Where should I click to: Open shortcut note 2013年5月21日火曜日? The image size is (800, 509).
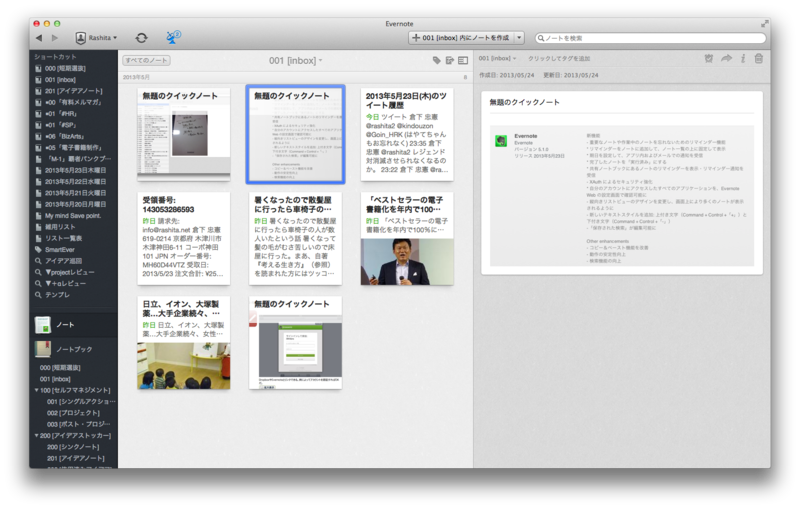75,193
